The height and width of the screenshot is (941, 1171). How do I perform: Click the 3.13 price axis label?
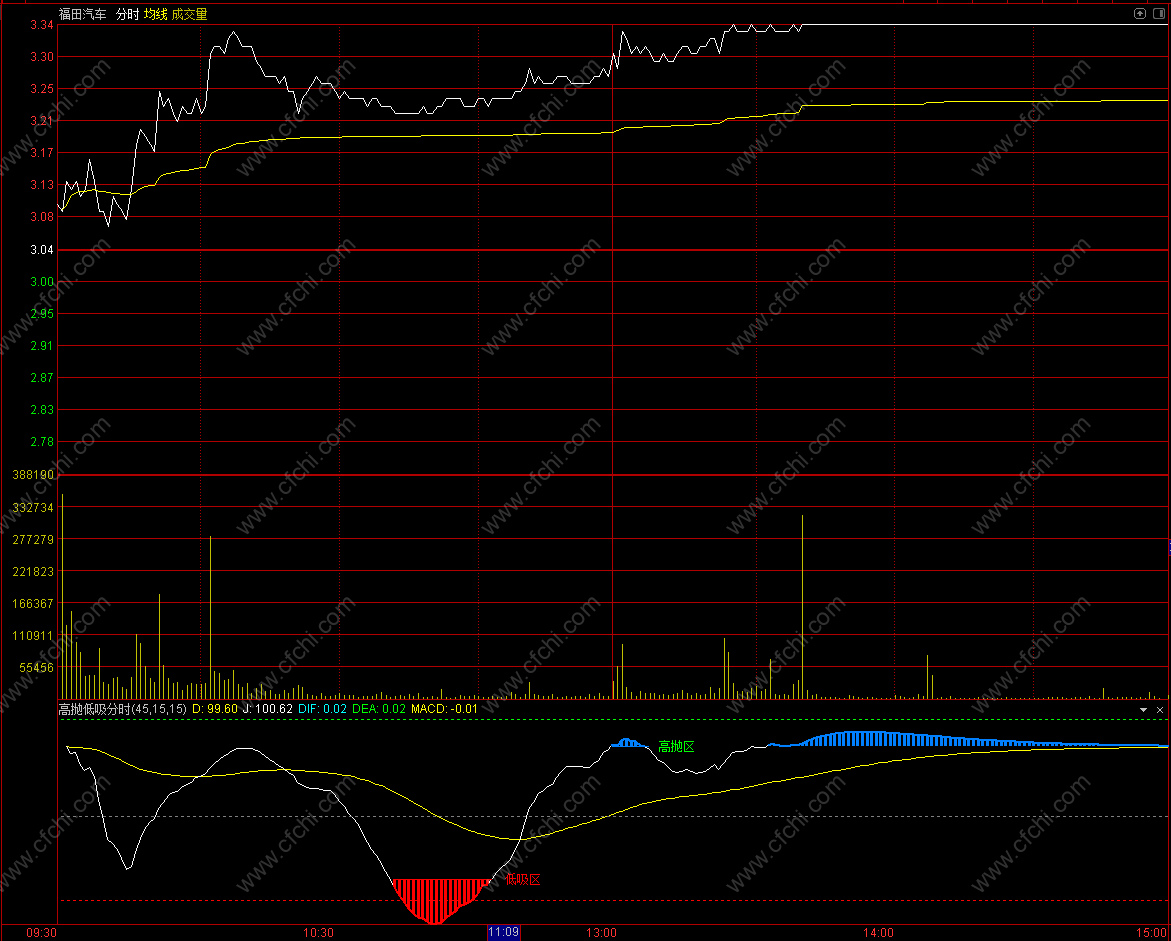point(42,185)
